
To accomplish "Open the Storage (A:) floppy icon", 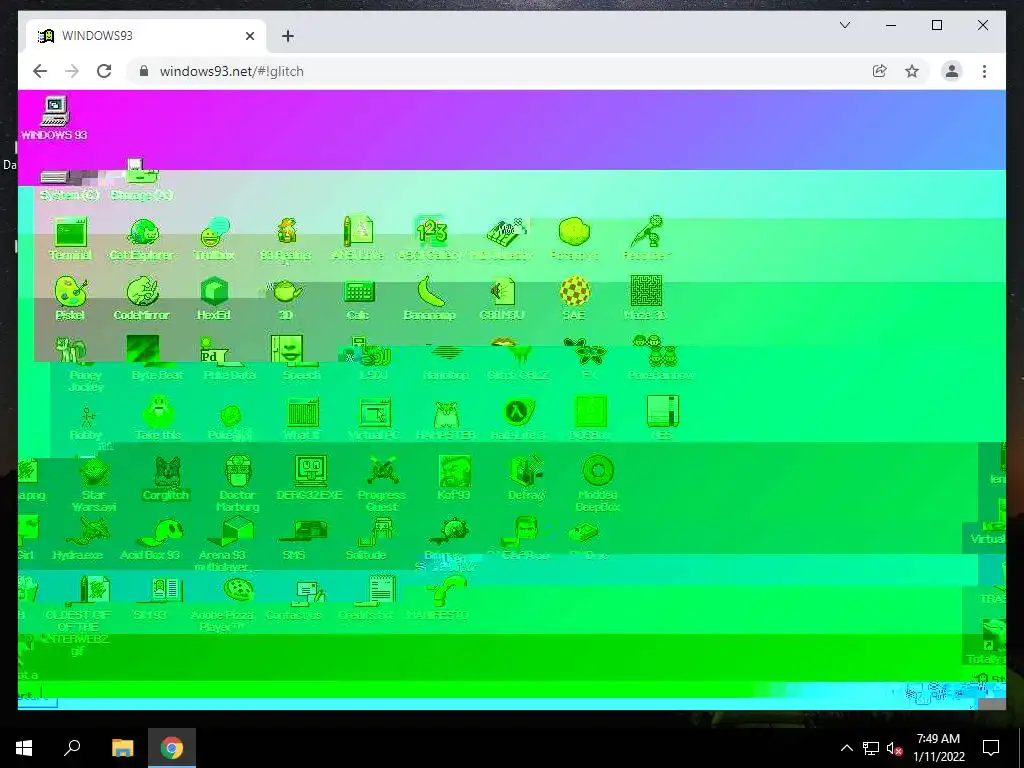I will pos(141,171).
